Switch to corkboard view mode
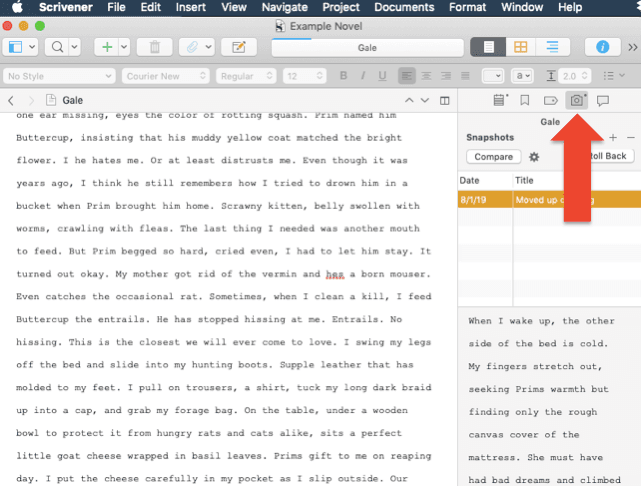This screenshot has height=486, width=641. pos(520,47)
